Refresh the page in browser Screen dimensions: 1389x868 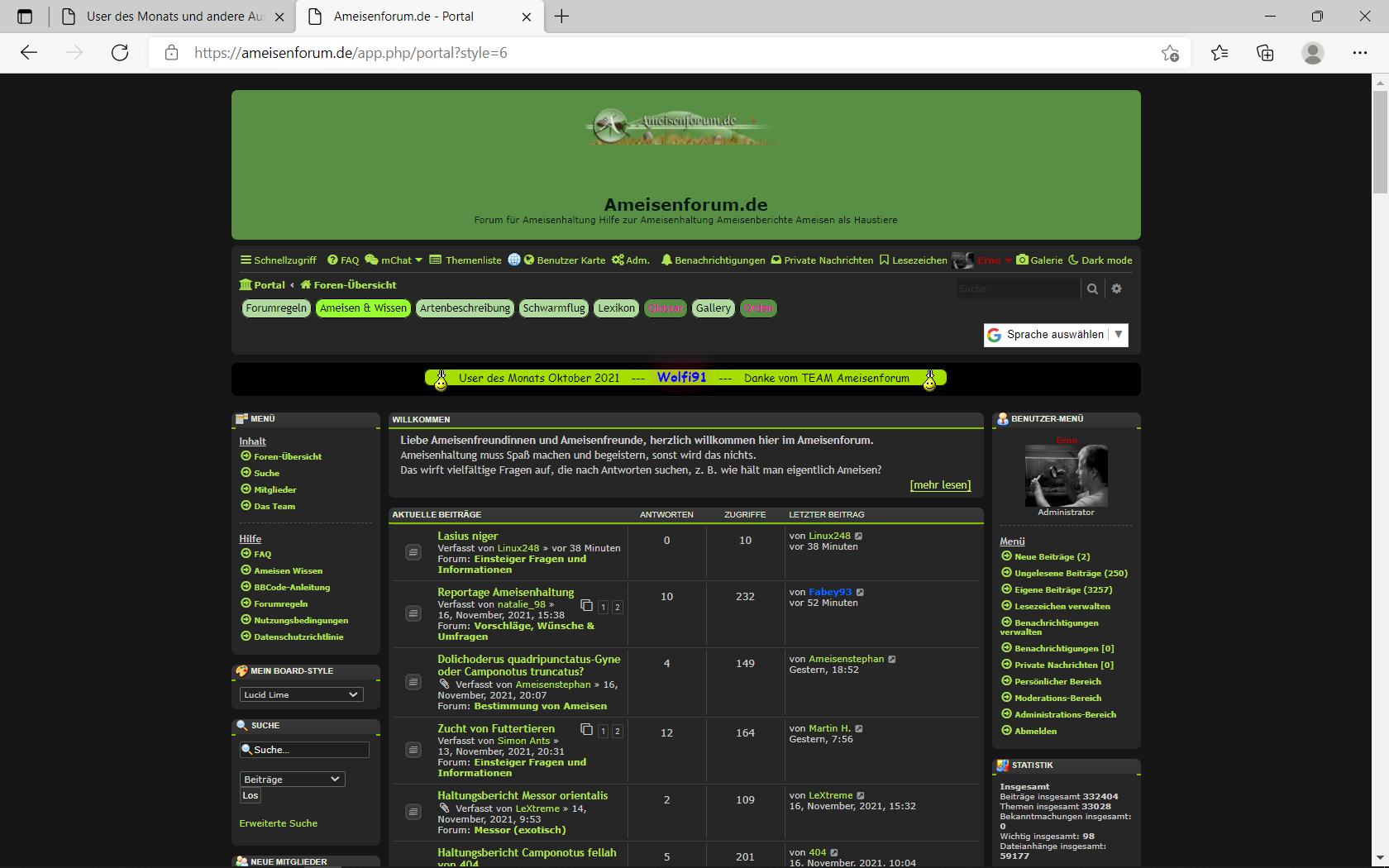[x=120, y=53]
